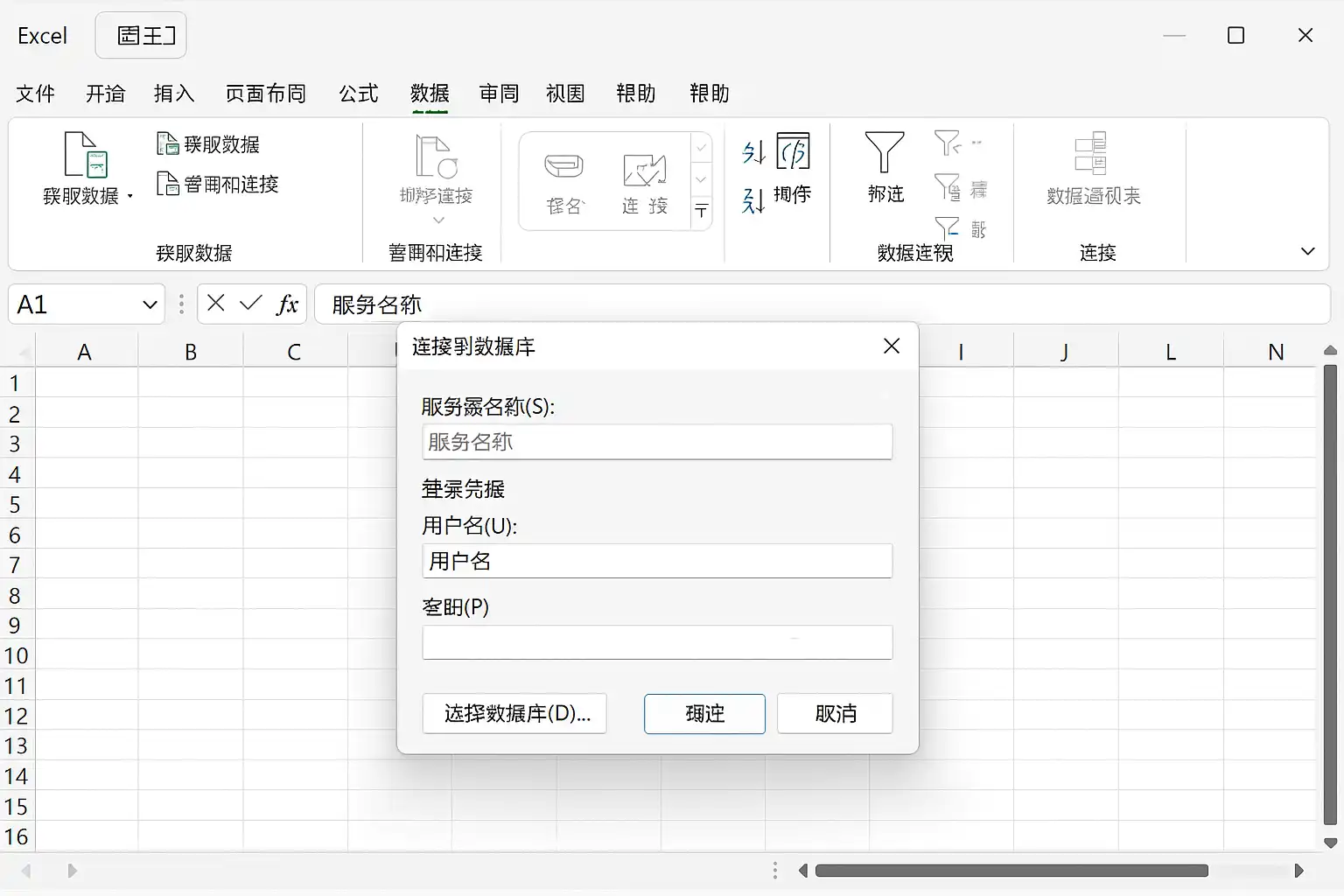Click the PivotTable icon in ribbon

pyautogui.click(x=1091, y=153)
